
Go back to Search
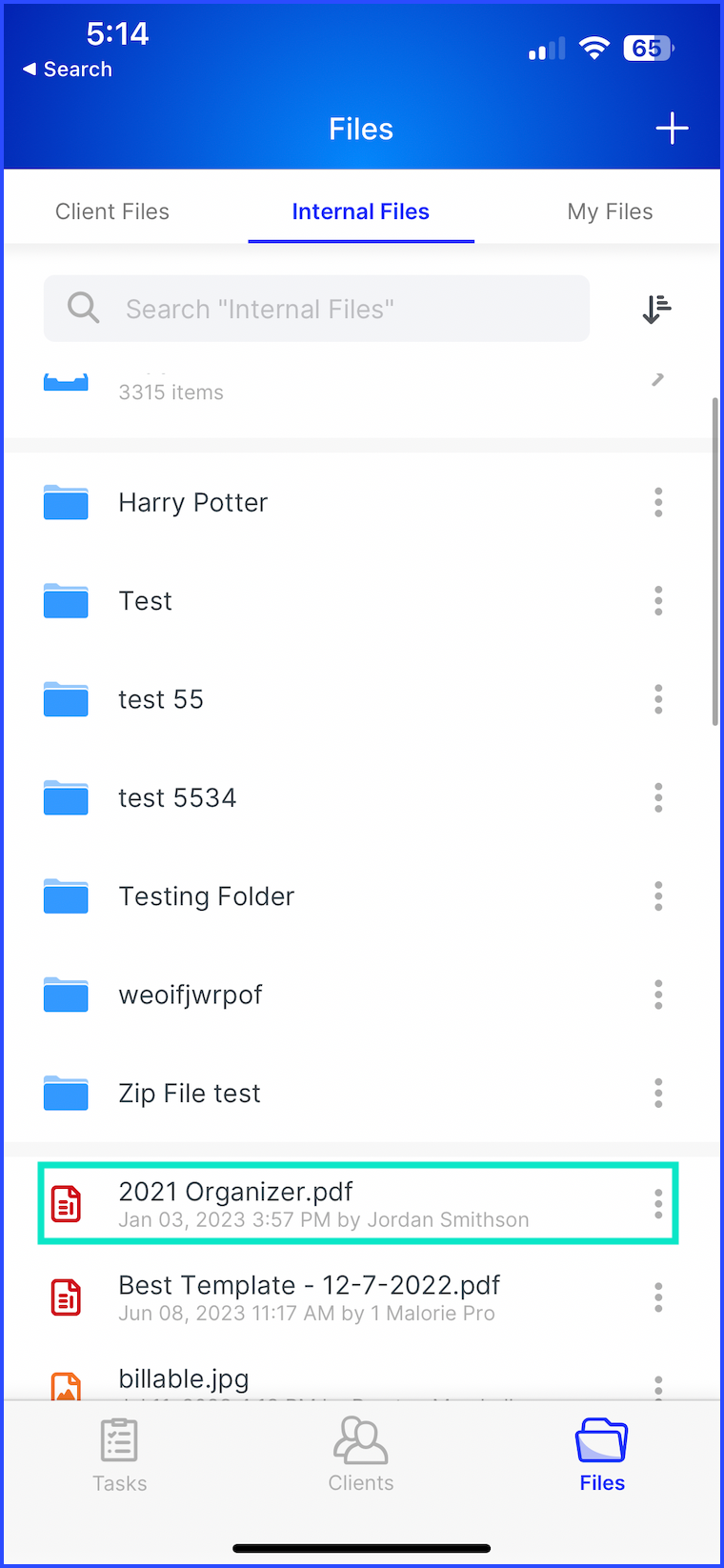67,70
